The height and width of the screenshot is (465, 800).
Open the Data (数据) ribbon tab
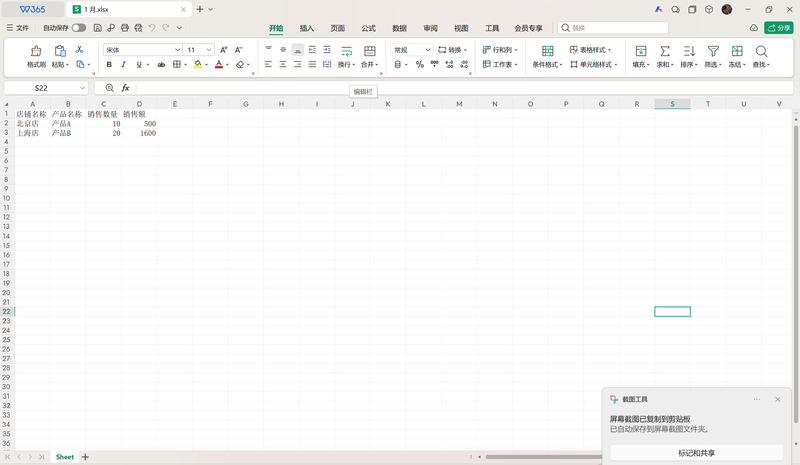(x=399, y=28)
